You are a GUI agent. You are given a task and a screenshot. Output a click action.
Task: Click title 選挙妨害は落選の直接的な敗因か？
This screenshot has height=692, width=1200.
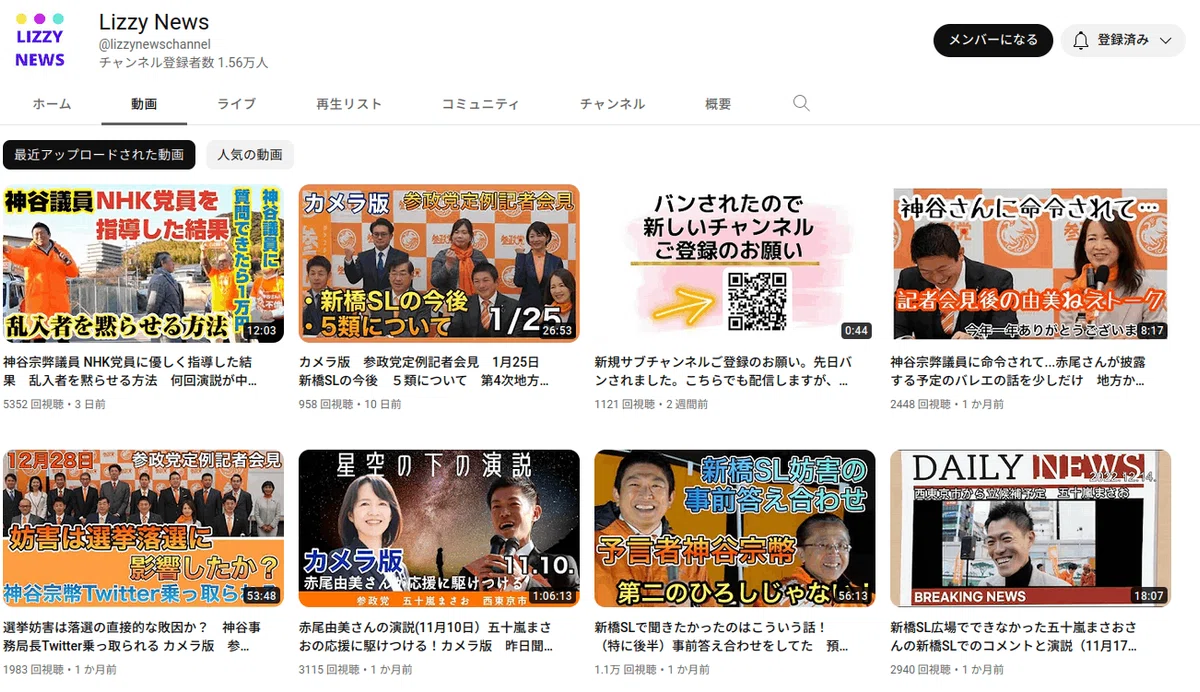click(132, 637)
